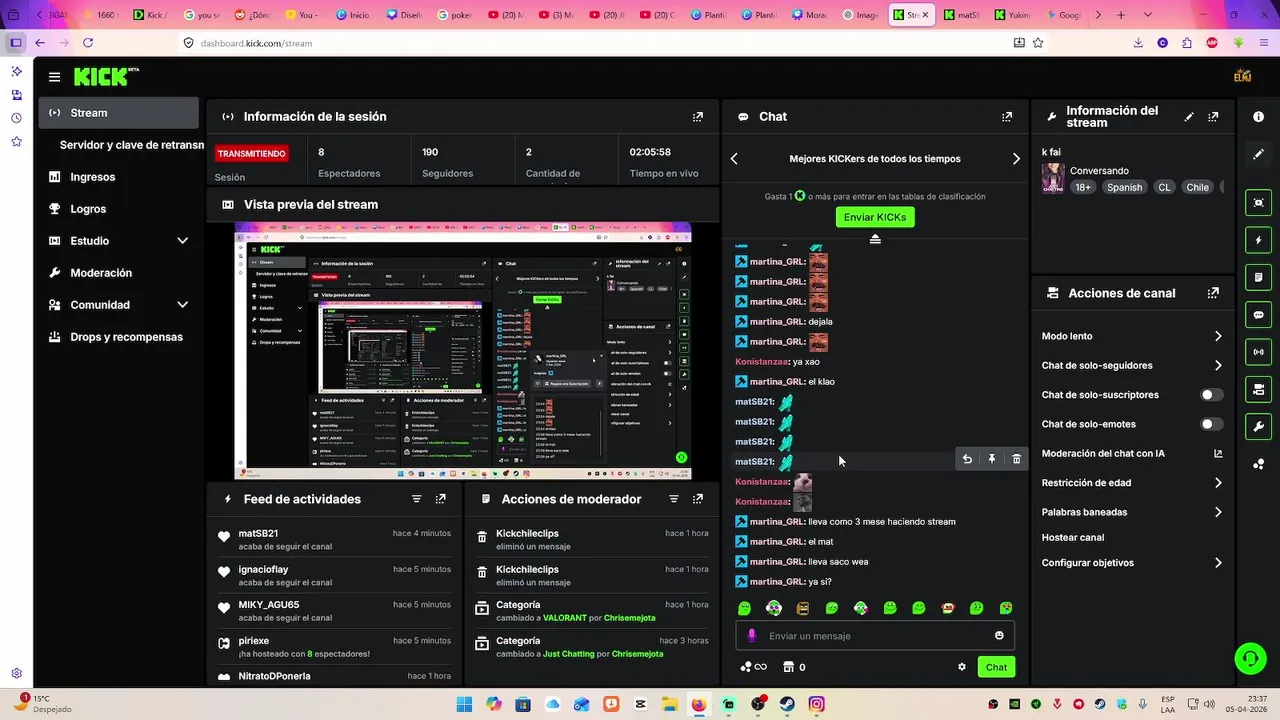1280x720 pixels.
Task: Open the chat shop icon showing 0
Action: (794, 667)
